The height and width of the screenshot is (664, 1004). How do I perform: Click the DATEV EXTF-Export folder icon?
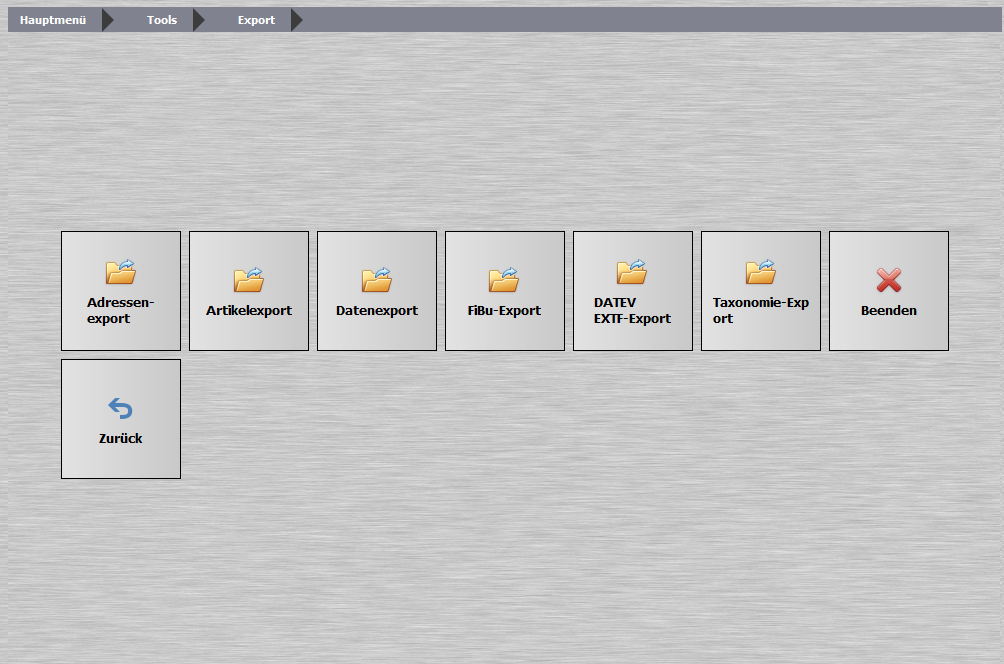click(x=632, y=272)
